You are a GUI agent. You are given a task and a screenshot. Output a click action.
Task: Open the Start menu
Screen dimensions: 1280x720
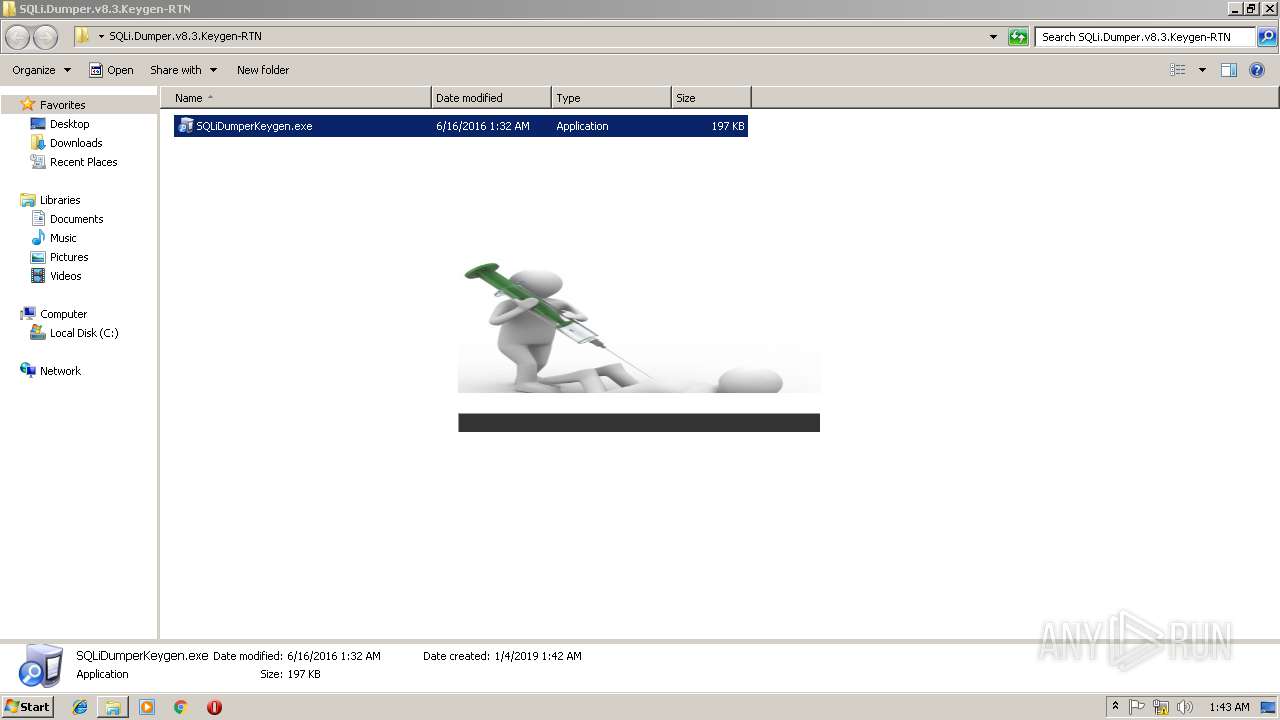tap(27, 707)
